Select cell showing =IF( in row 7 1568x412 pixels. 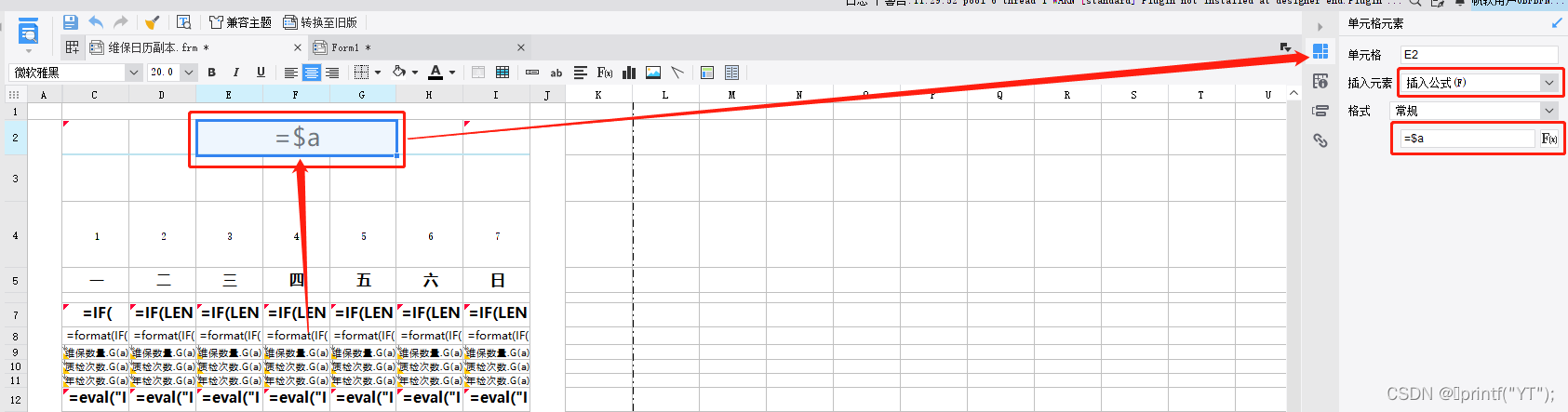[x=96, y=312]
